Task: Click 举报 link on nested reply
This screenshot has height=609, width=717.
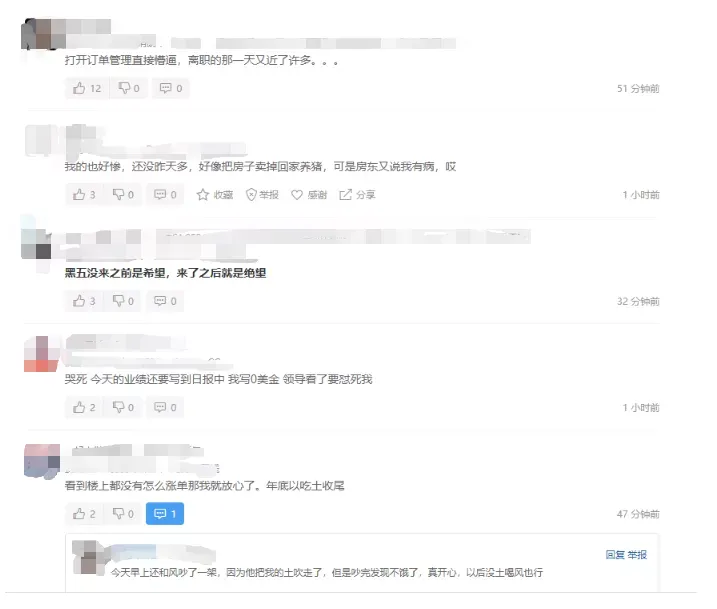Action: pos(637,555)
